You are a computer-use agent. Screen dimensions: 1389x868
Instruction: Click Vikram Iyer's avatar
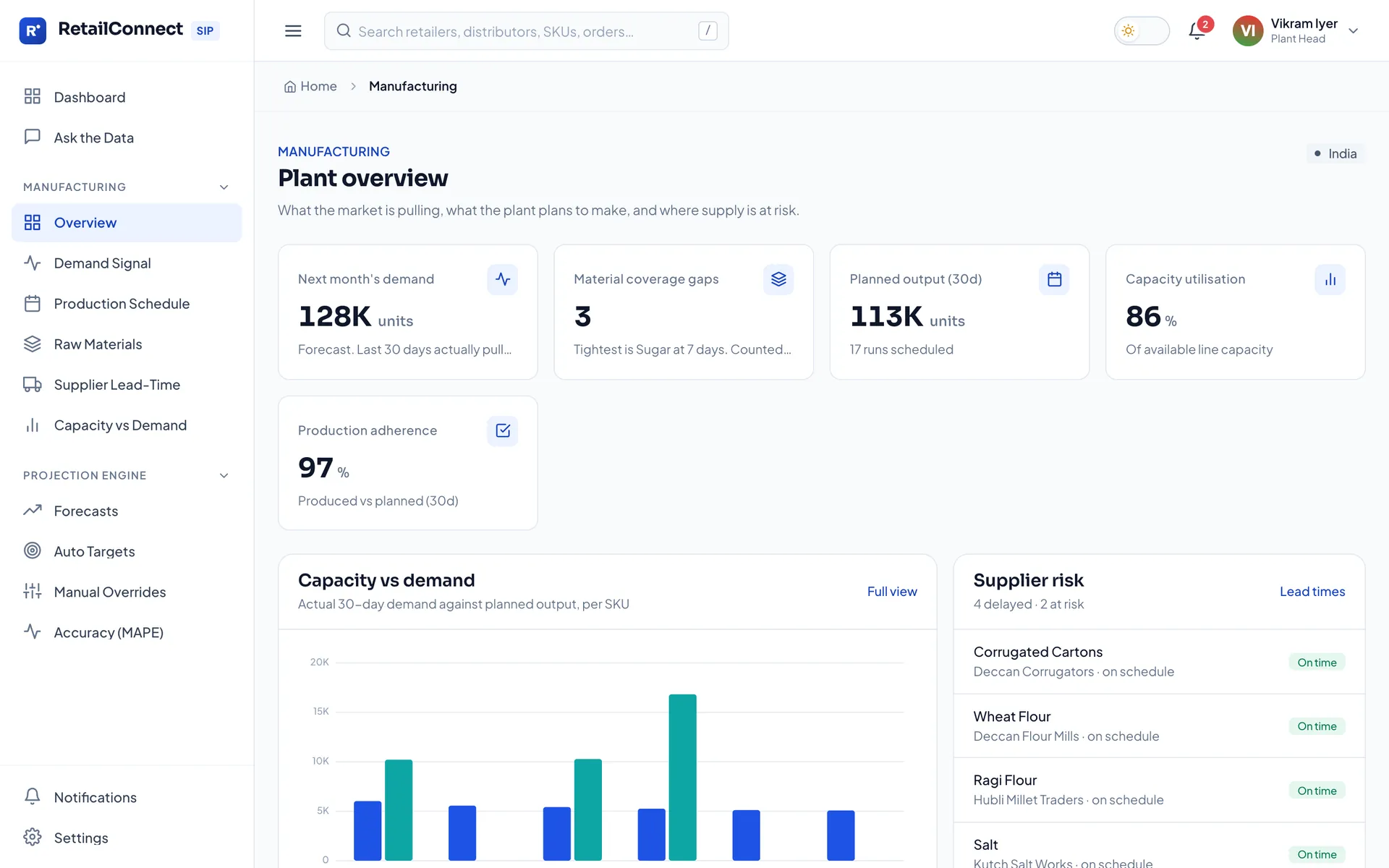tap(1248, 30)
